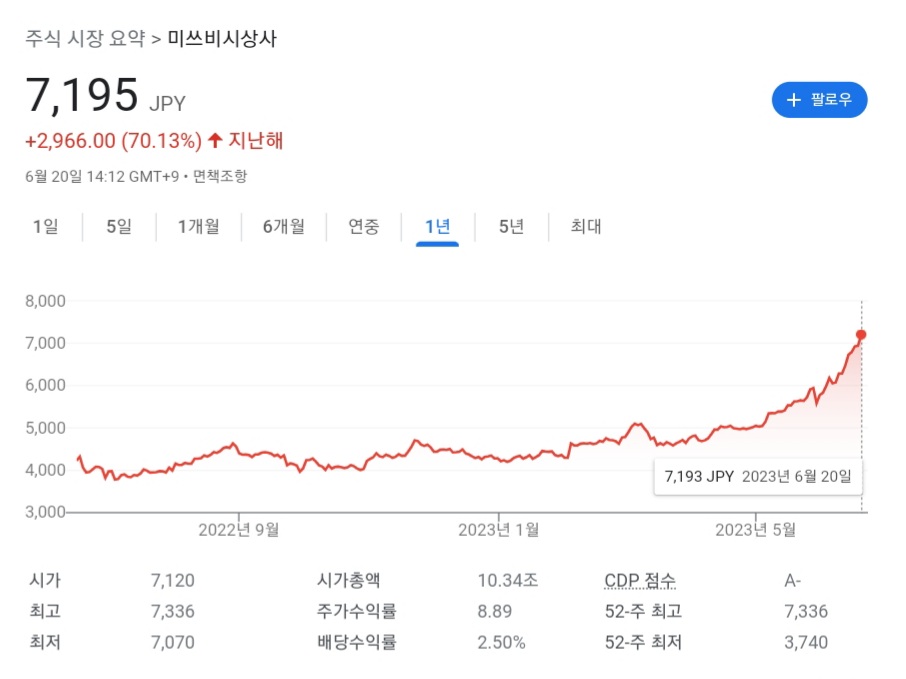The width and height of the screenshot is (906, 679).
Task: Click the 미쓰비시상사 breadcrumb title
Action: tap(222, 38)
